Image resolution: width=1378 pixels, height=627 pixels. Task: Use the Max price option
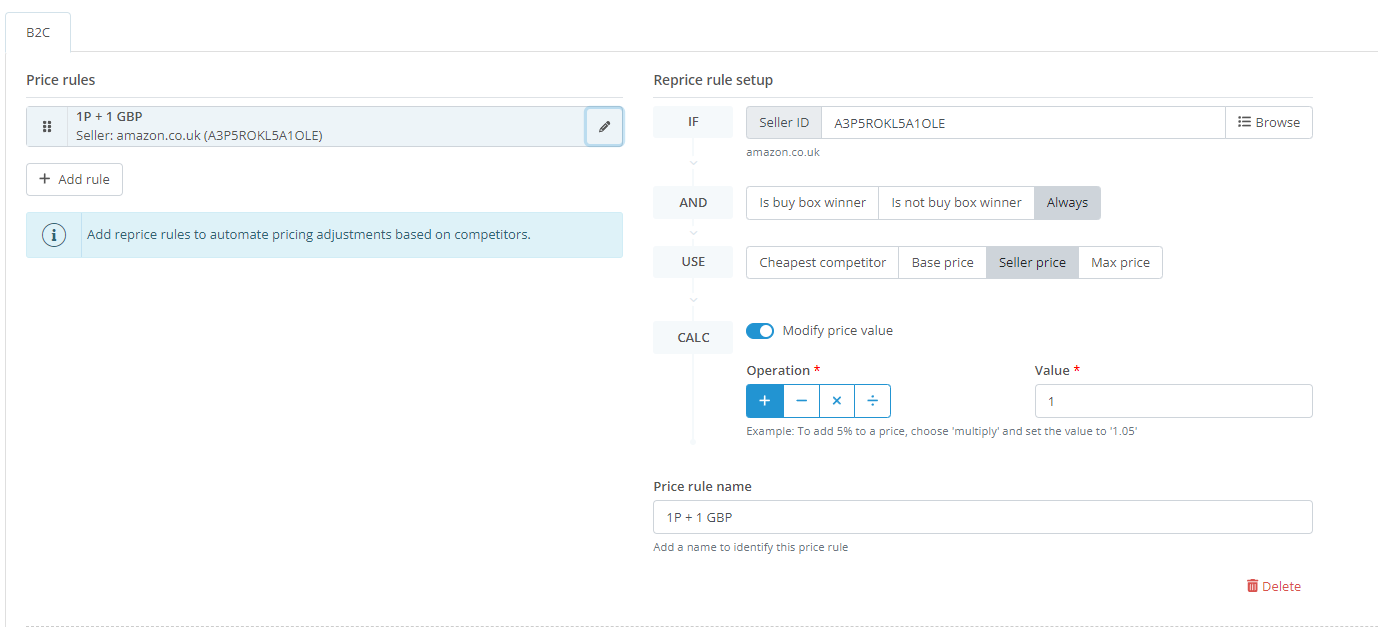tap(1120, 263)
